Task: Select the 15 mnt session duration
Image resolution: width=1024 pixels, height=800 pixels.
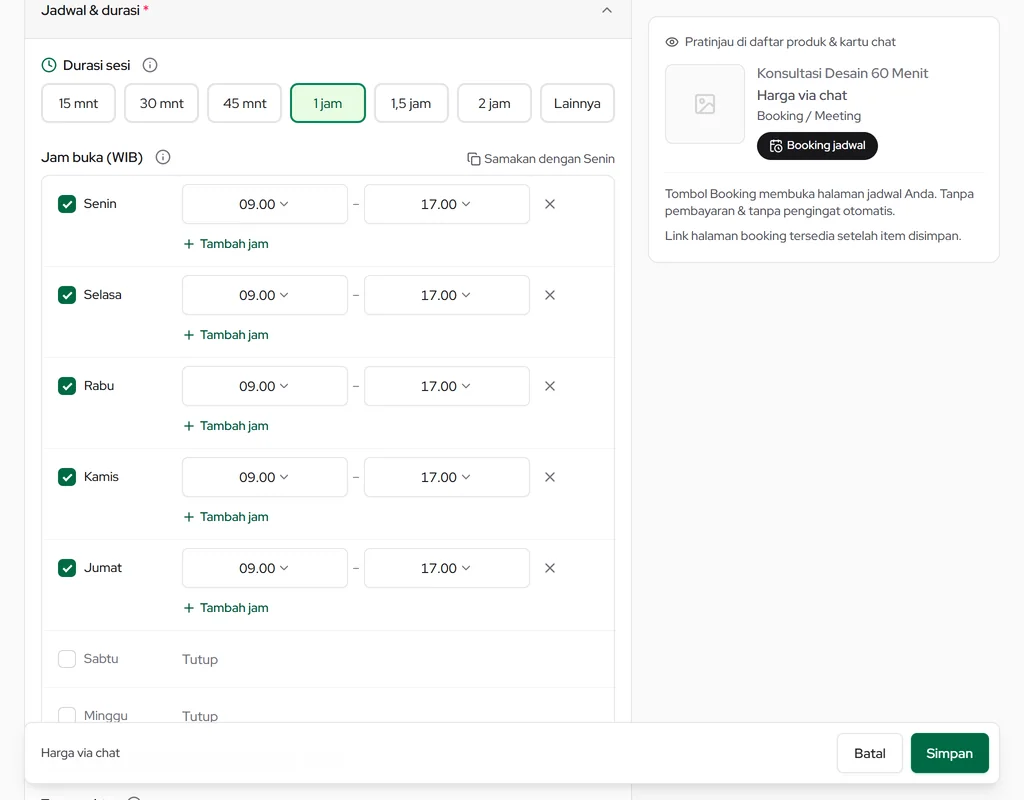Action: (x=78, y=103)
